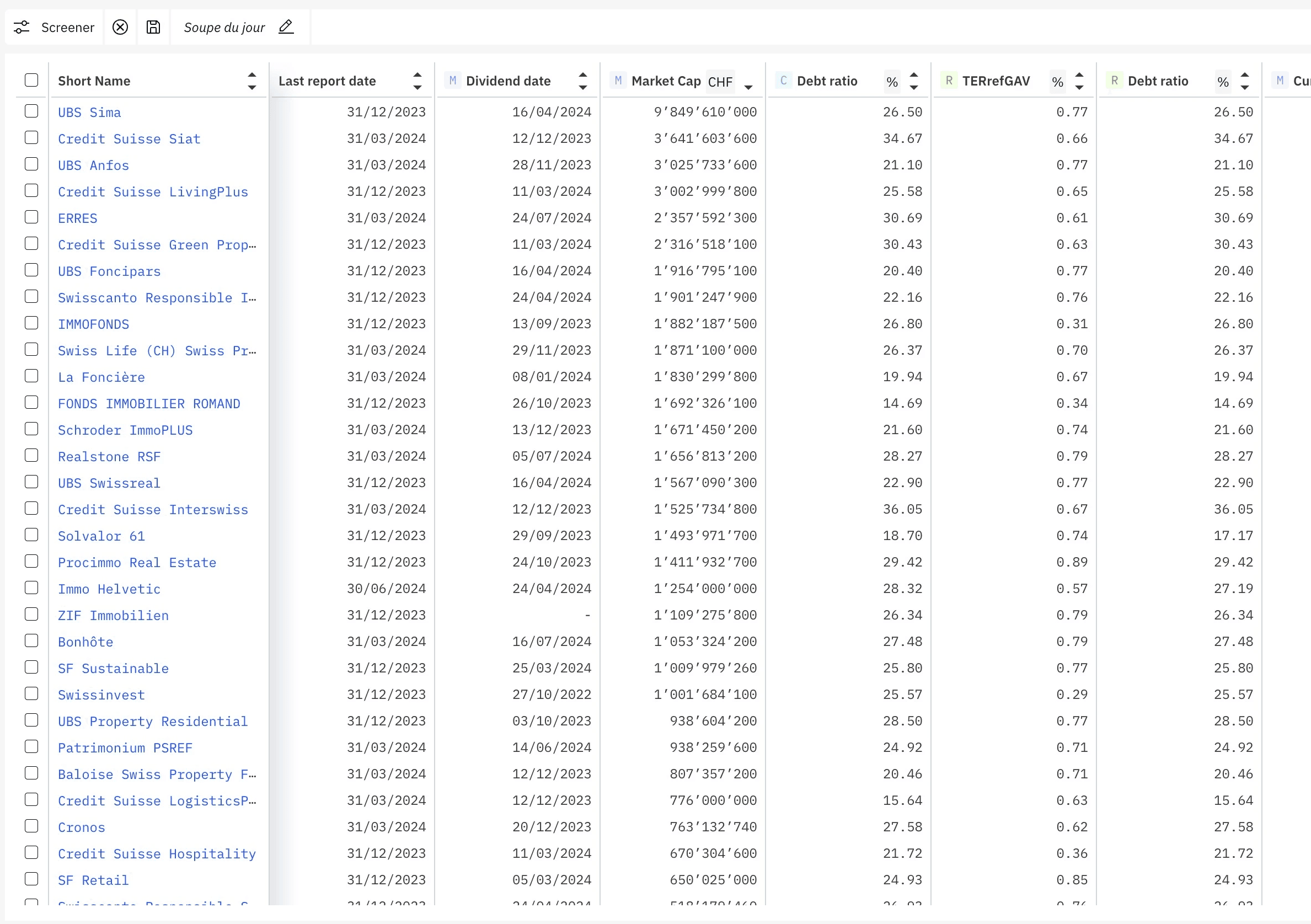Open the Swissinvest fund link
This screenshot has height=924, width=1311.
point(101,695)
